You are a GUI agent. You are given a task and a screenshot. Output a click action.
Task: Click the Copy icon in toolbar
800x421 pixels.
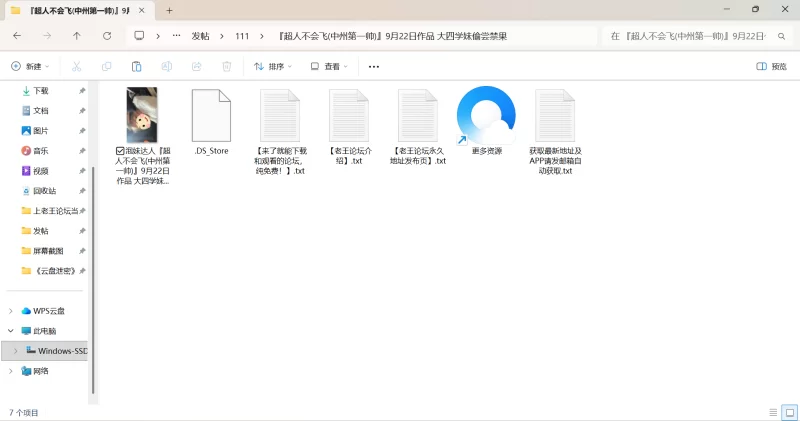tap(106, 66)
